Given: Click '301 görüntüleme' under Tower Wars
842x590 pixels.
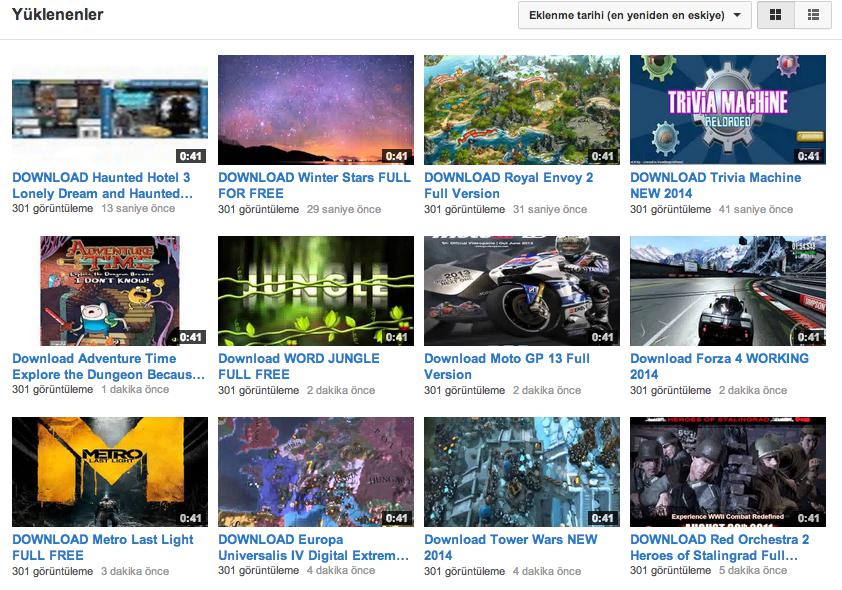Looking at the screenshot, I should pyautogui.click(x=464, y=571).
